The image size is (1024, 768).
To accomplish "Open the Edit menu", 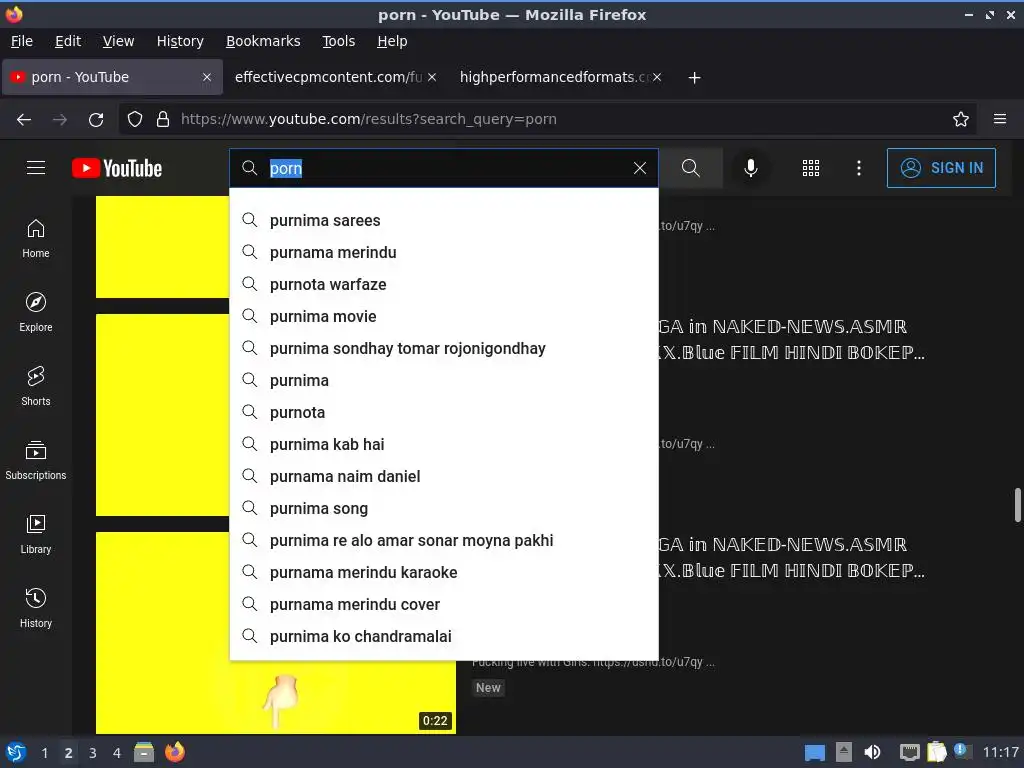I will 68,41.
